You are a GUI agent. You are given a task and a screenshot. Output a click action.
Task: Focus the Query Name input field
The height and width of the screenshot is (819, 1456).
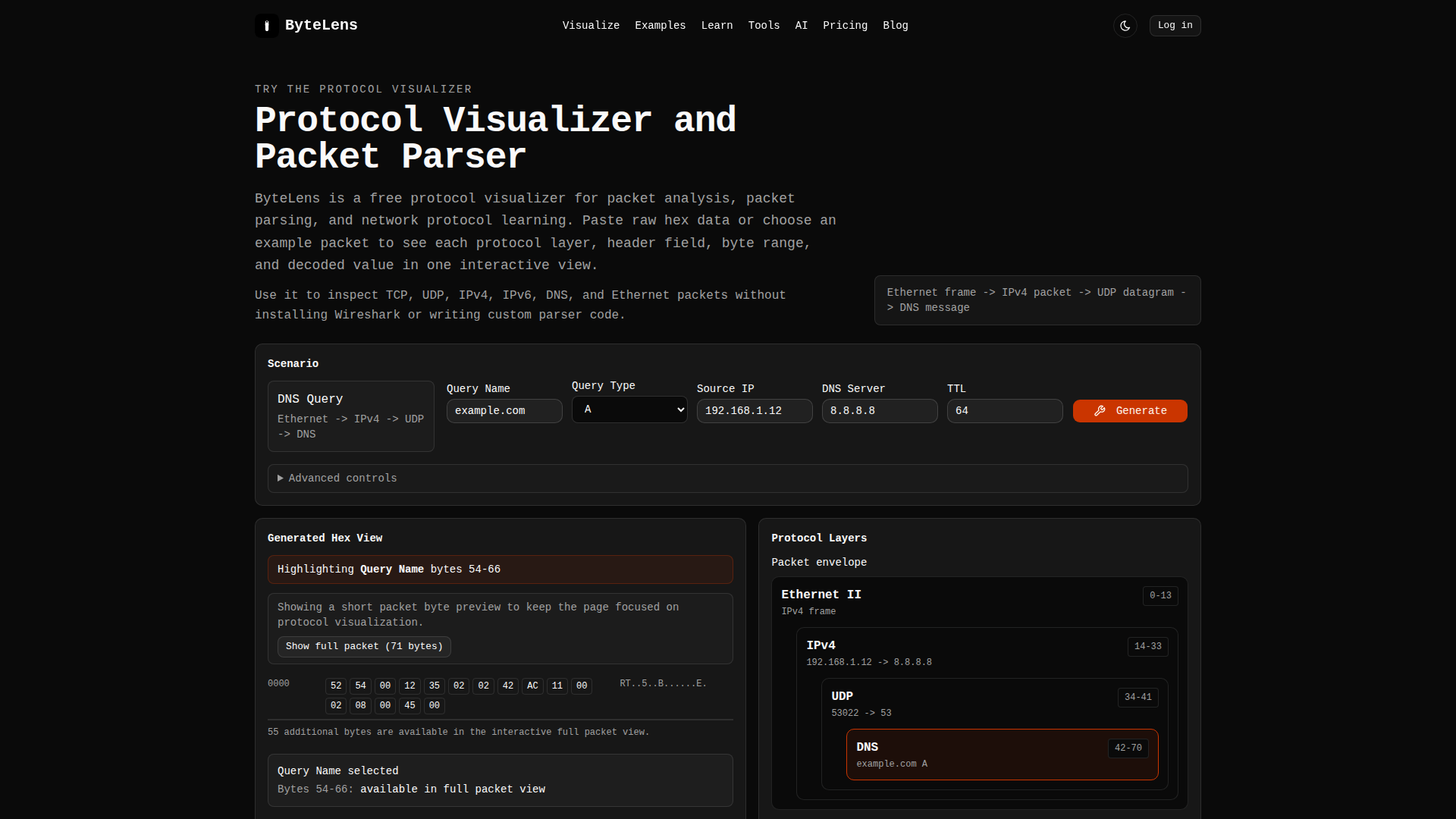tap(504, 411)
